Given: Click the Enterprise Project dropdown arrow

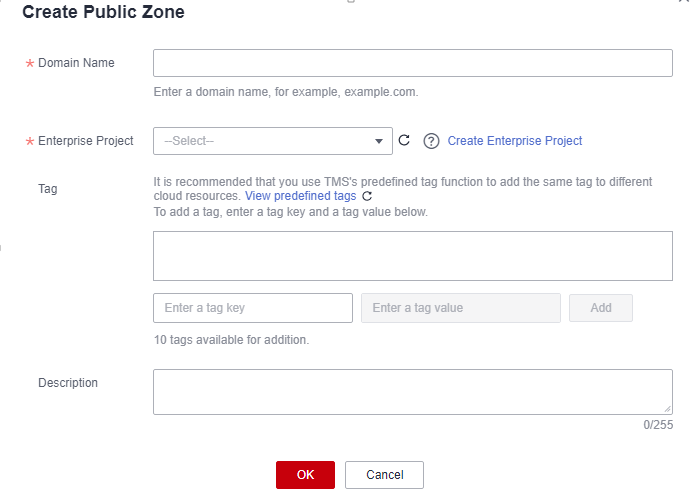Looking at the screenshot, I should tap(379, 141).
